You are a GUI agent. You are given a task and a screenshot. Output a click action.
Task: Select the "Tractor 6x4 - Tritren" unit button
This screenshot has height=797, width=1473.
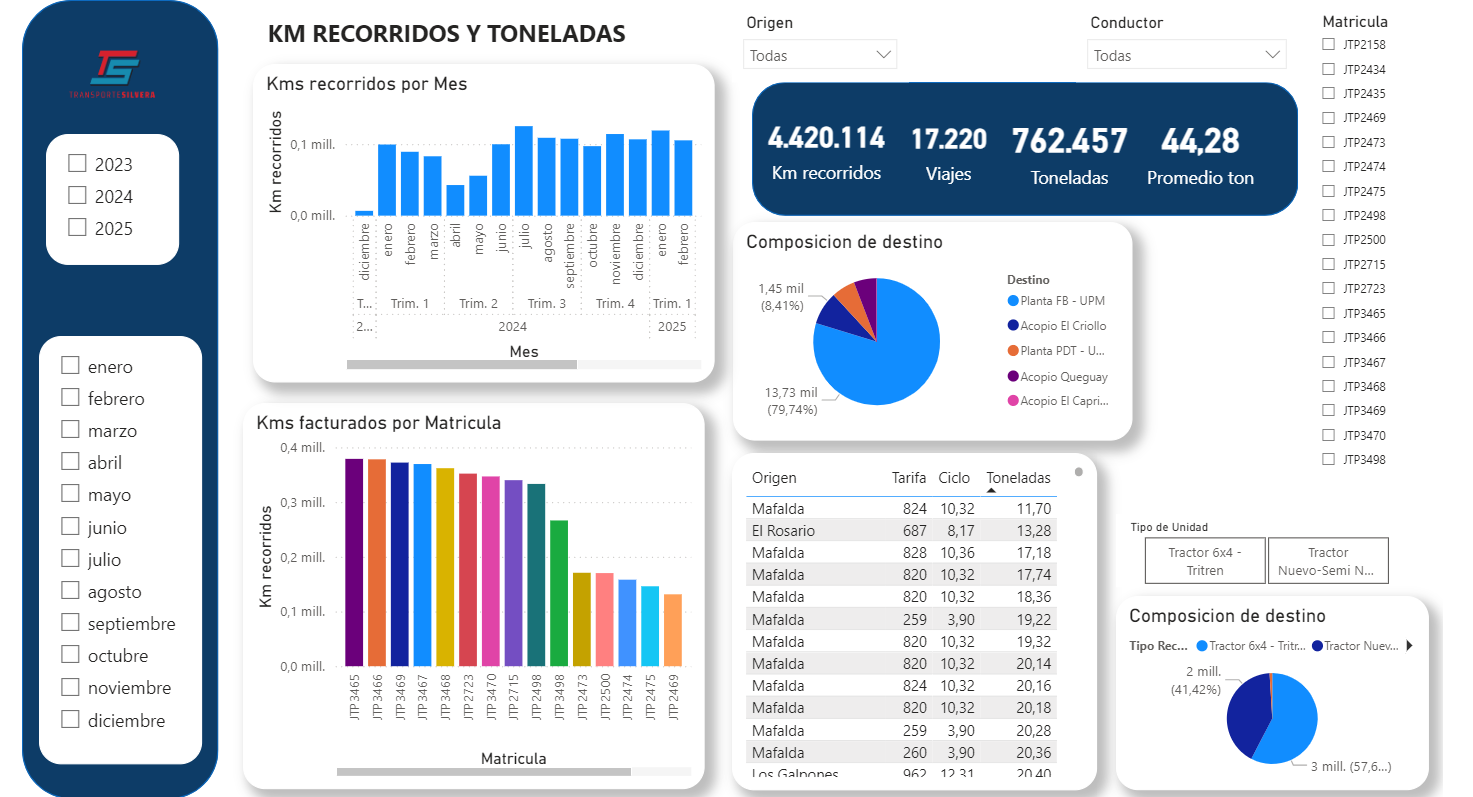tap(1204, 560)
